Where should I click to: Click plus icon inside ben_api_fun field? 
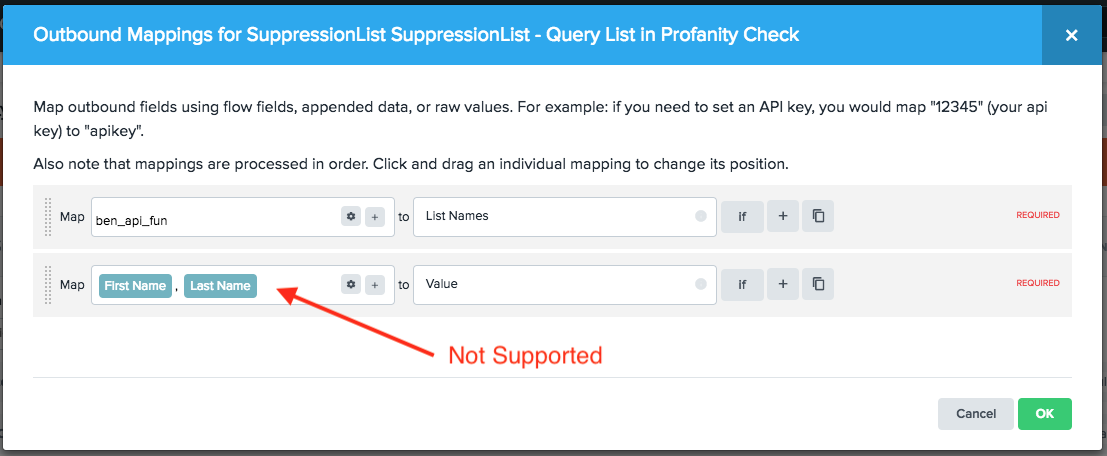375,217
